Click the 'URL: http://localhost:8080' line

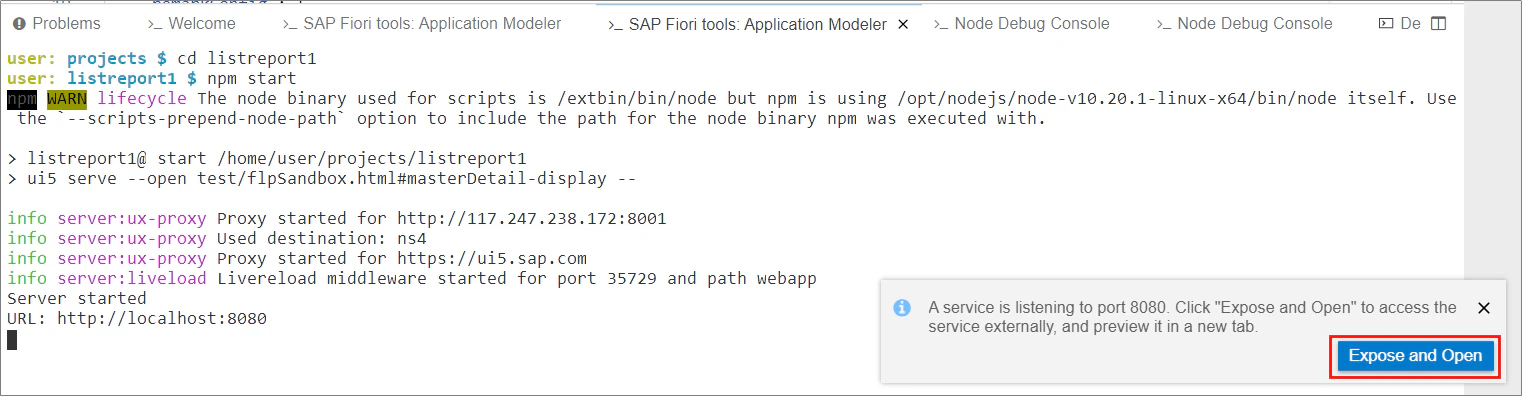[137, 319]
